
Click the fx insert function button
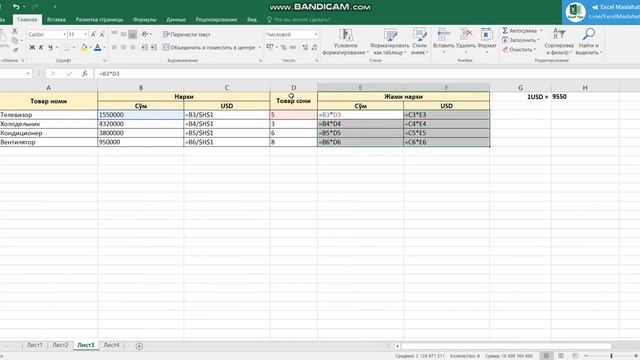[x=84, y=74]
